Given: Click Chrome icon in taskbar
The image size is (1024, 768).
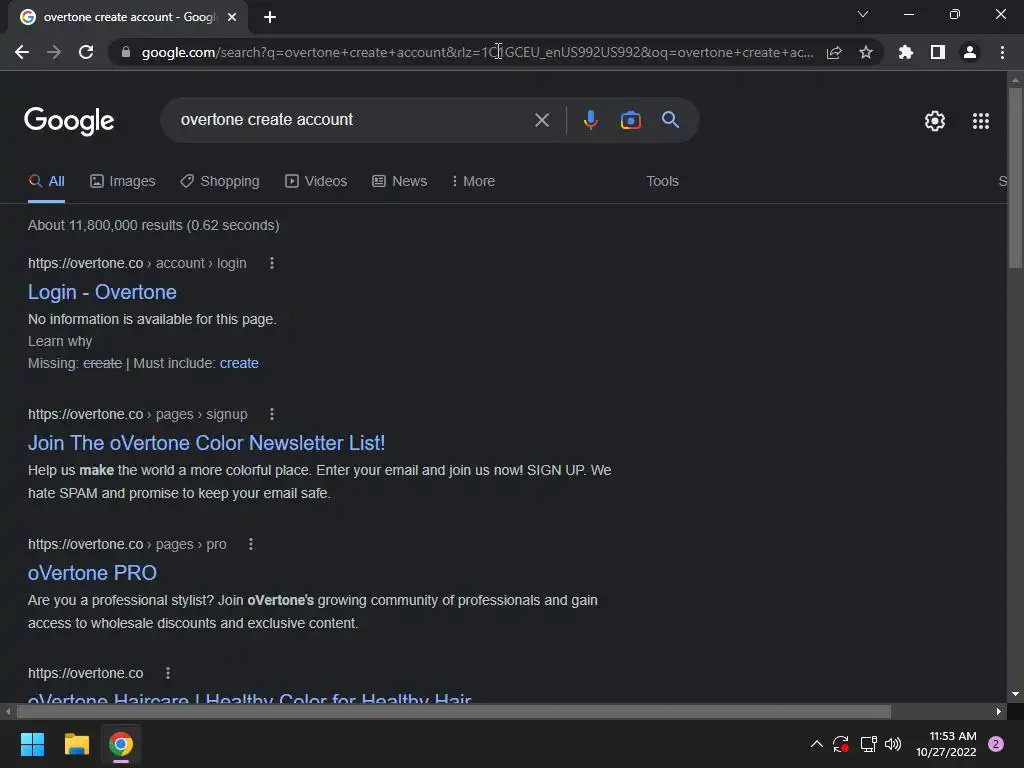Looking at the screenshot, I should 121,744.
